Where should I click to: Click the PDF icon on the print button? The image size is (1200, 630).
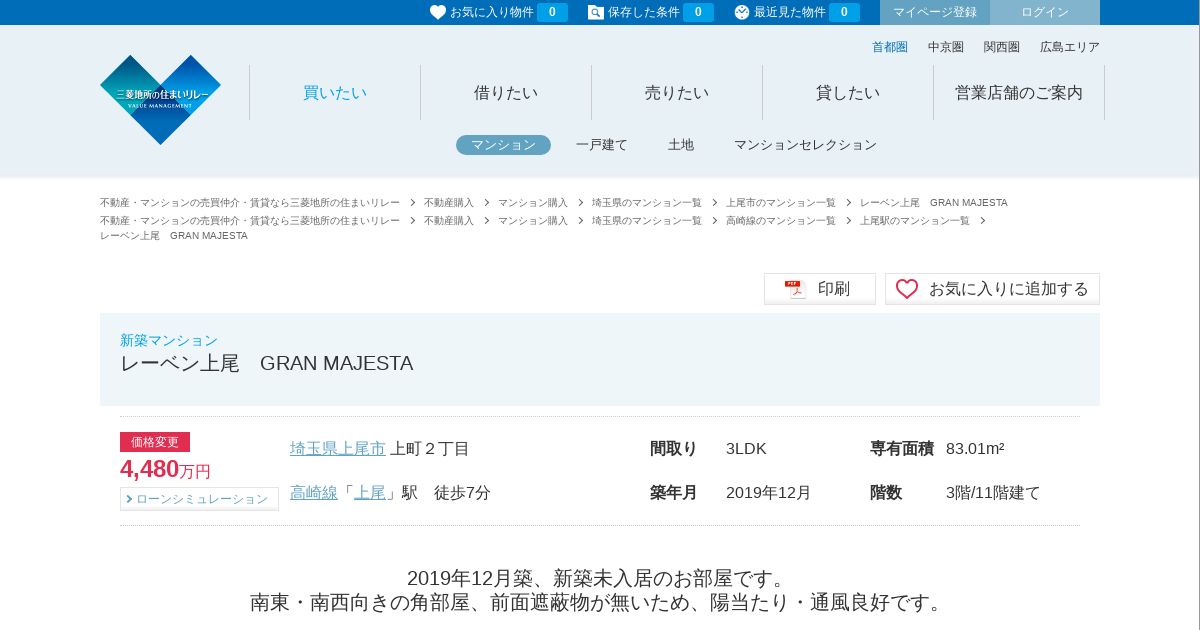(x=795, y=289)
